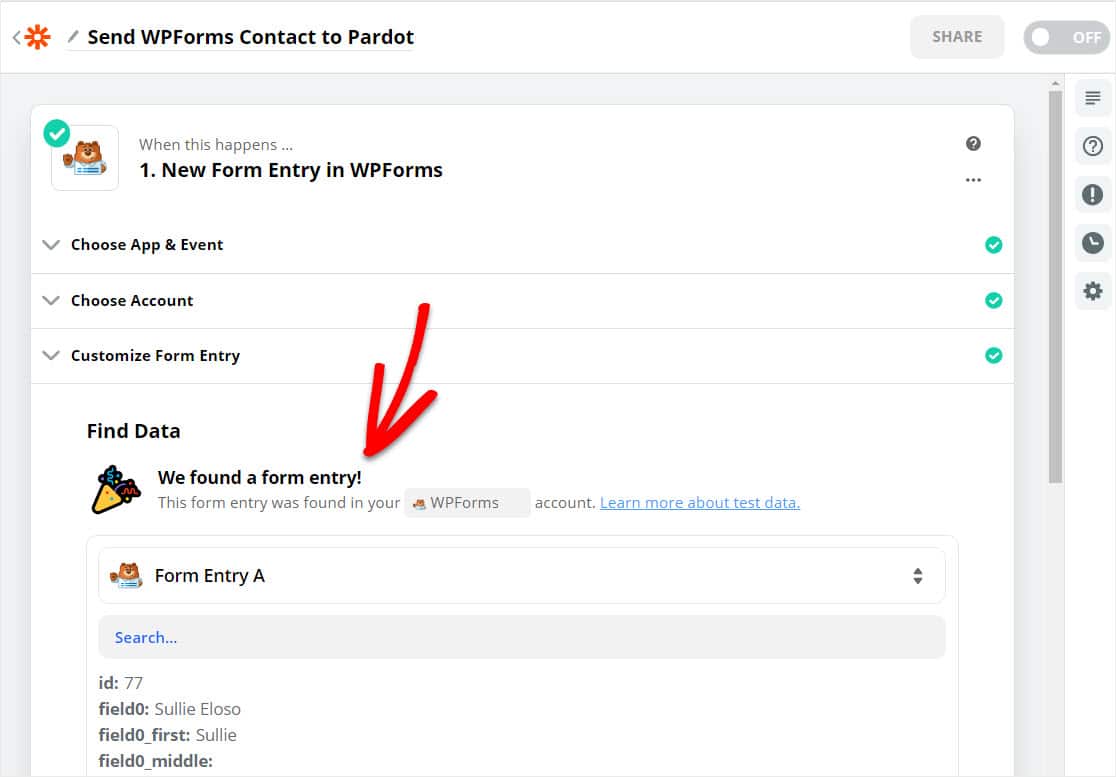Click the WPForms app icon on step
Viewport: 1116px width, 777px height.
(x=85, y=158)
